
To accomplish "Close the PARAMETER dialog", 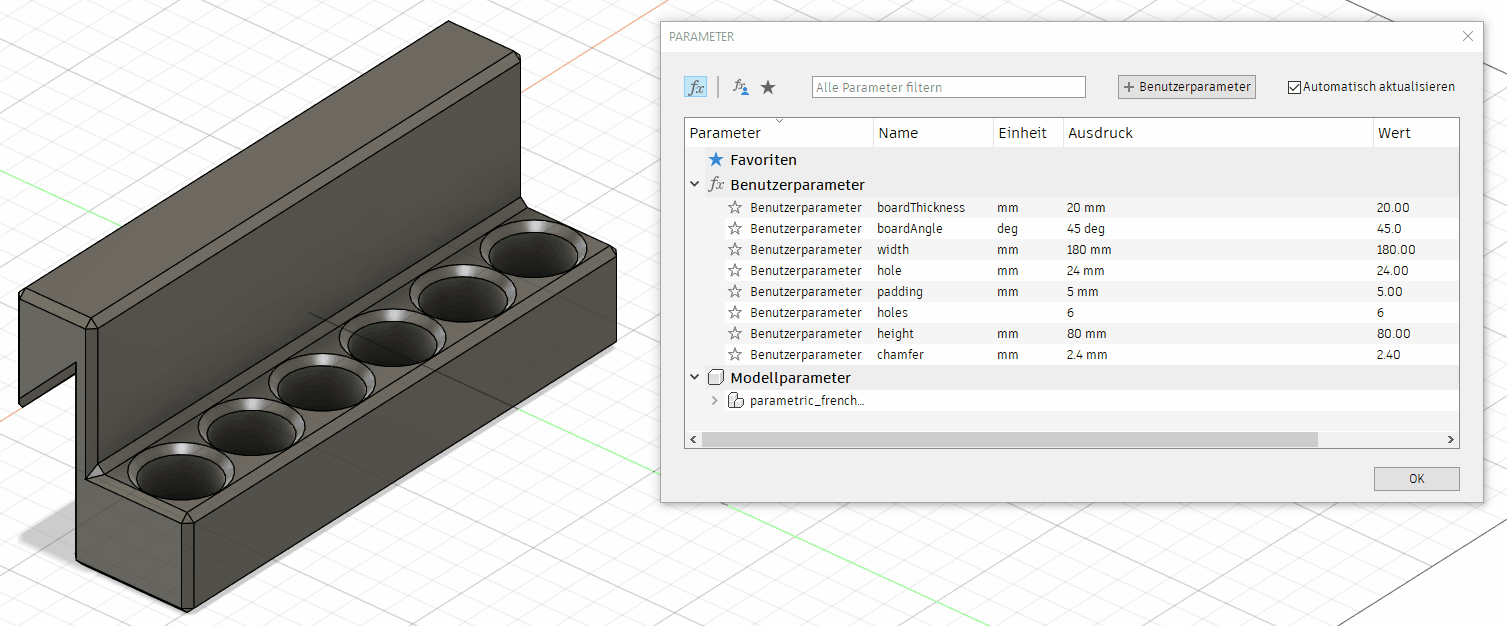I will coord(1468,36).
